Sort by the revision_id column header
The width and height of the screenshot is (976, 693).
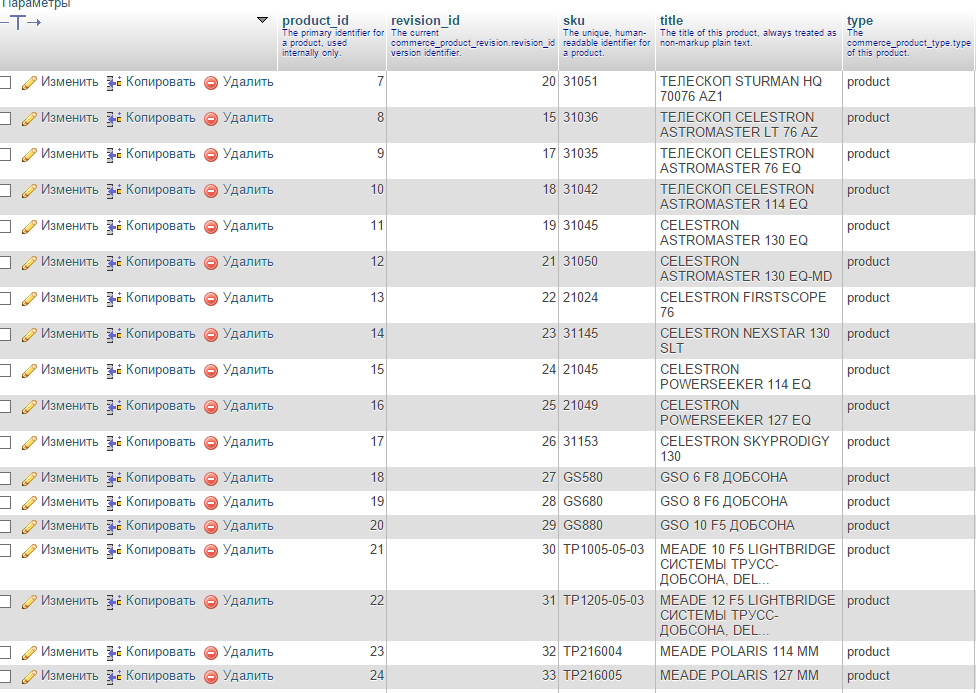tap(425, 21)
